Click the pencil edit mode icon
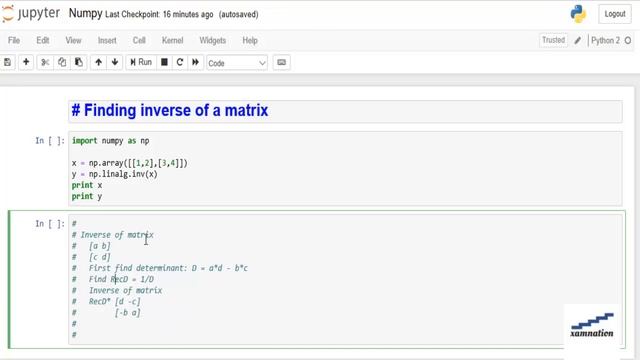Viewport: 640px width, 360px height. click(578, 40)
